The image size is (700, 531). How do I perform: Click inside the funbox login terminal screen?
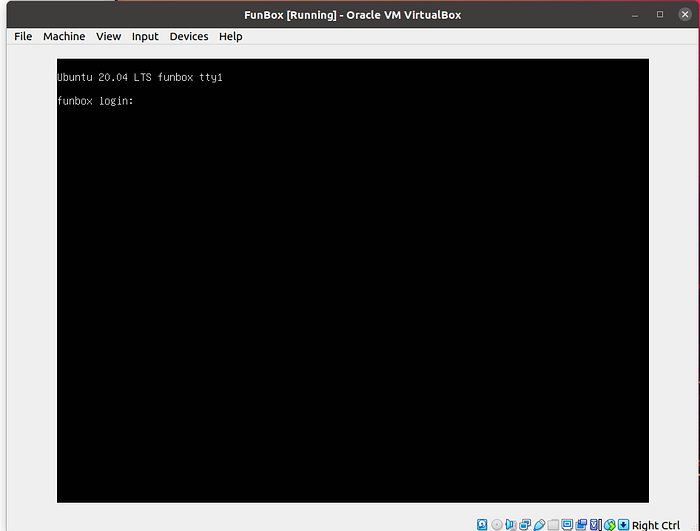pyautogui.click(x=352, y=280)
